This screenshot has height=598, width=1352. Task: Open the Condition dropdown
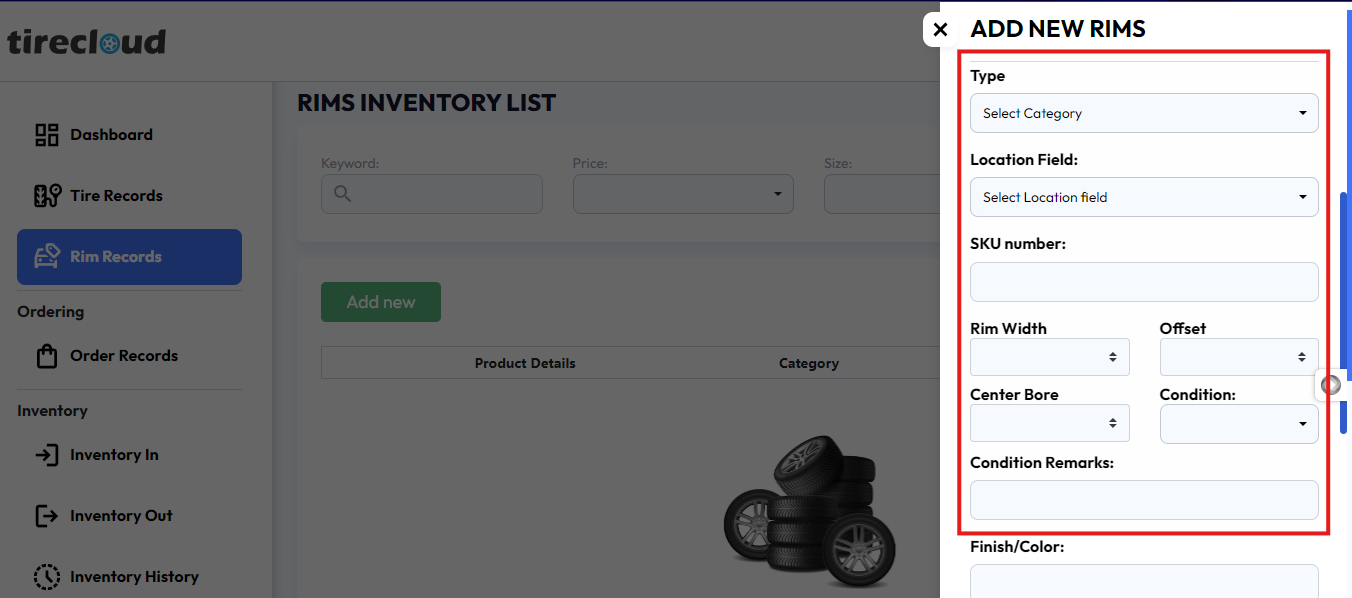click(1238, 423)
